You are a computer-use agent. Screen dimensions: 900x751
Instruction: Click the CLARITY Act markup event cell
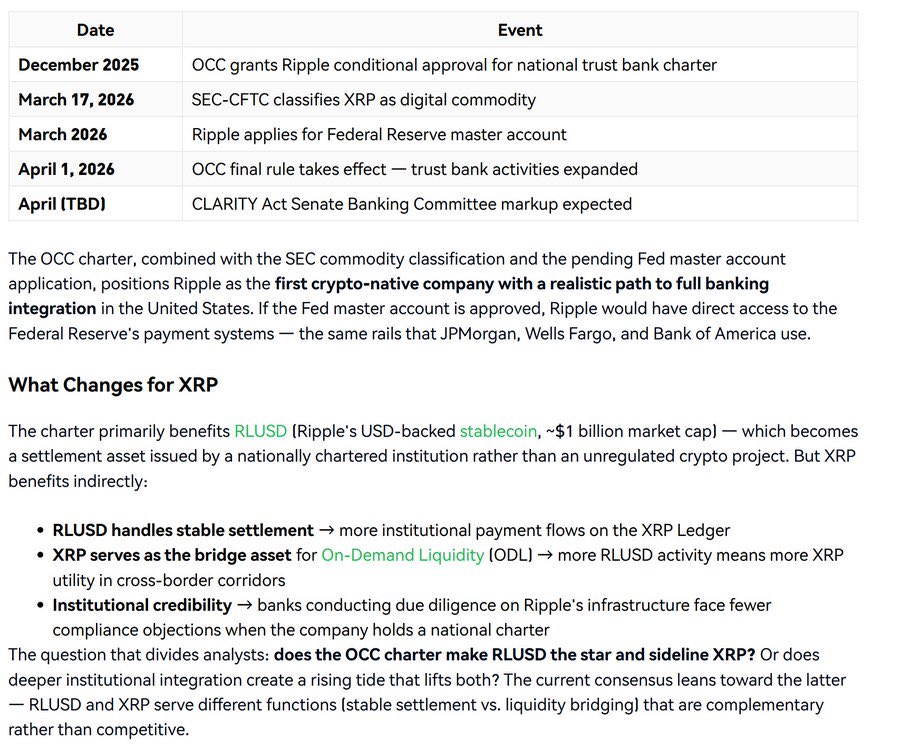411,204
